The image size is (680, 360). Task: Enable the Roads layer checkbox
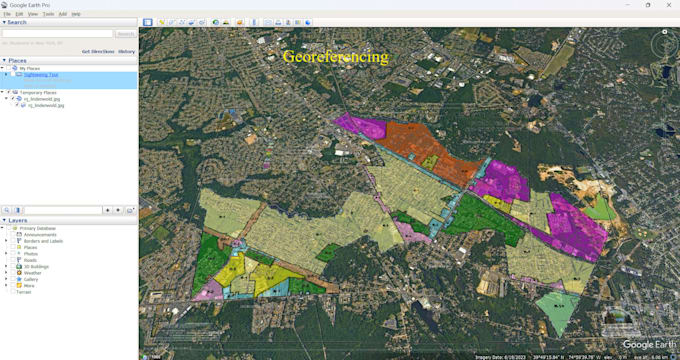point(13,260)
